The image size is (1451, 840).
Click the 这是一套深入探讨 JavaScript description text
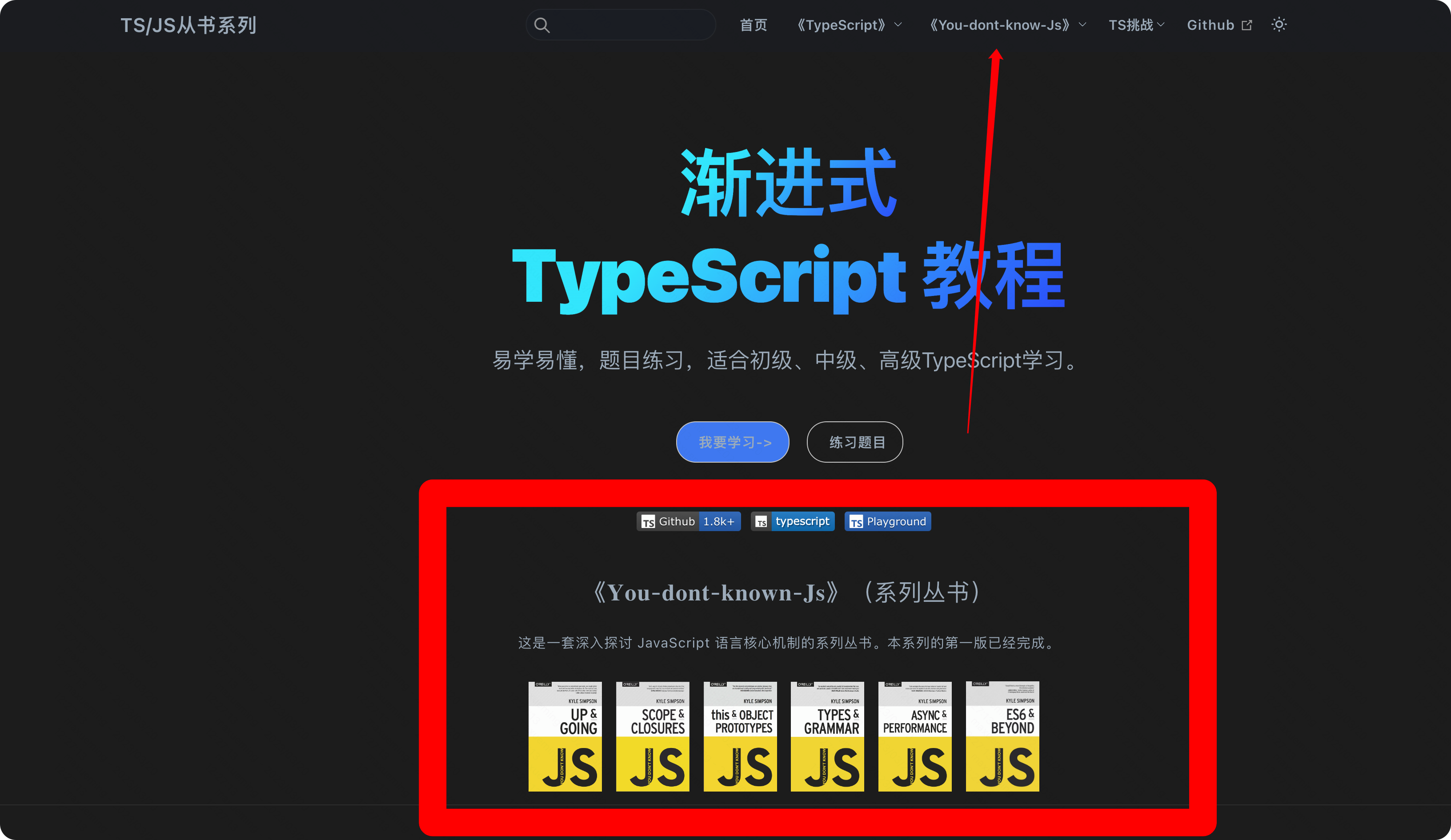click(786, 643)
